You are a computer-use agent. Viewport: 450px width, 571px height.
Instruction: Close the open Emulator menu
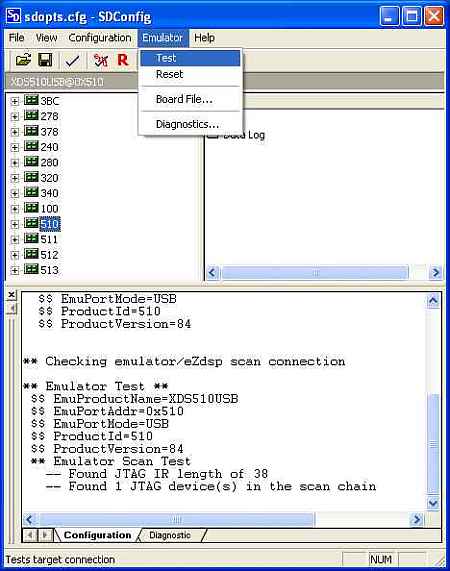point(163,38)
